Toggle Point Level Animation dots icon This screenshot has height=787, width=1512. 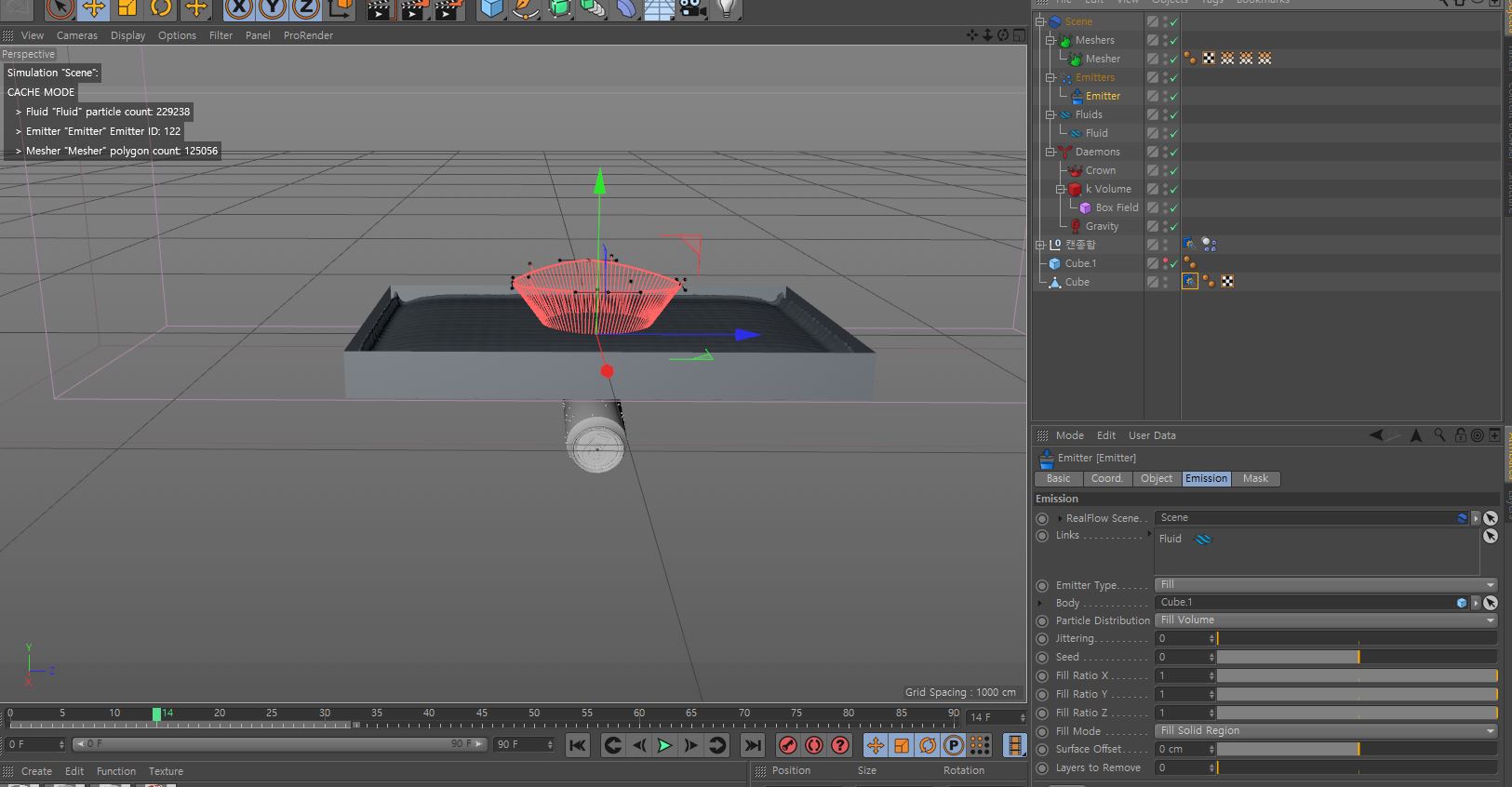point(980,745)
